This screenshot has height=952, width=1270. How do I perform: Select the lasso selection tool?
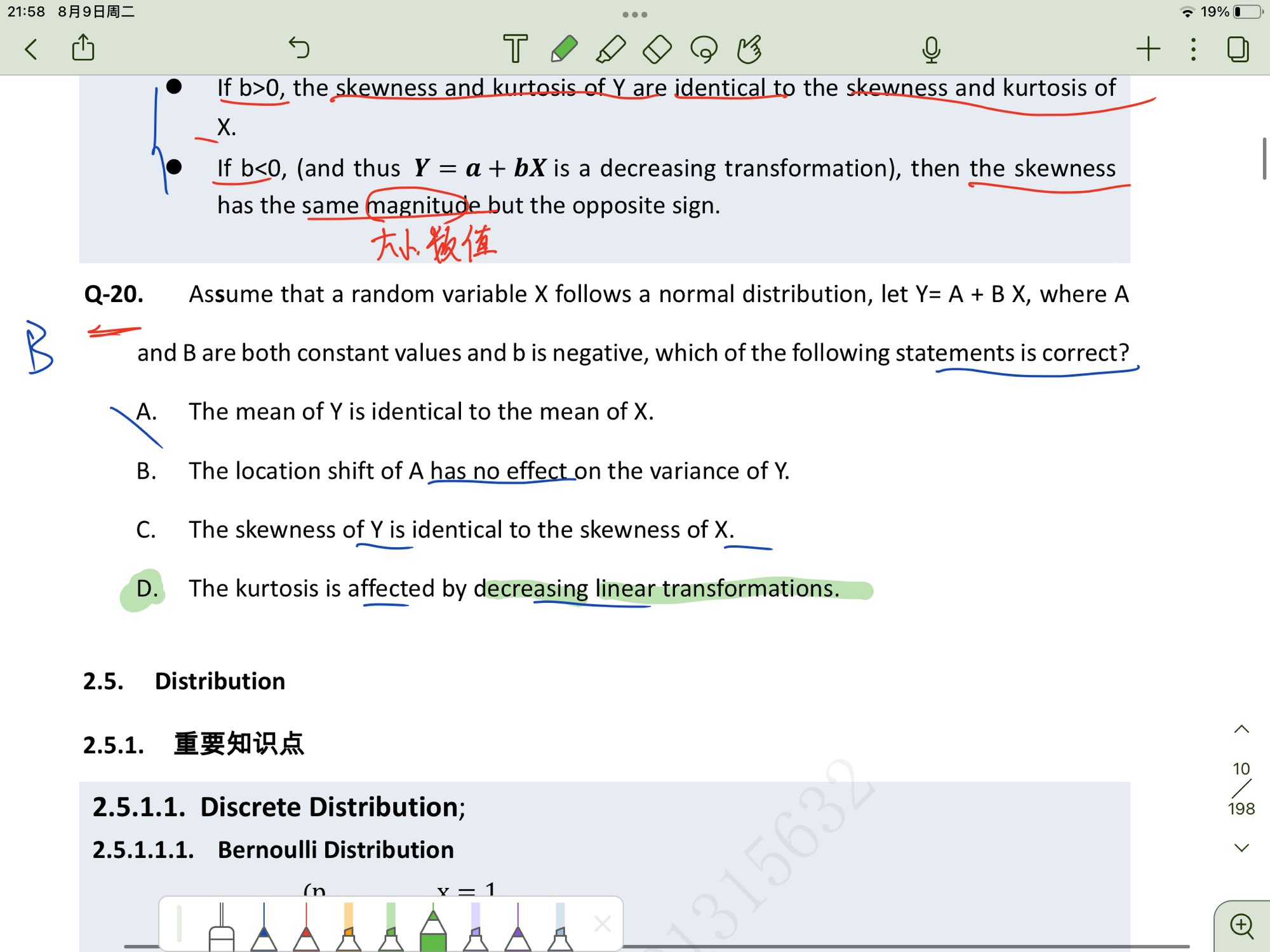coord(704,49)
